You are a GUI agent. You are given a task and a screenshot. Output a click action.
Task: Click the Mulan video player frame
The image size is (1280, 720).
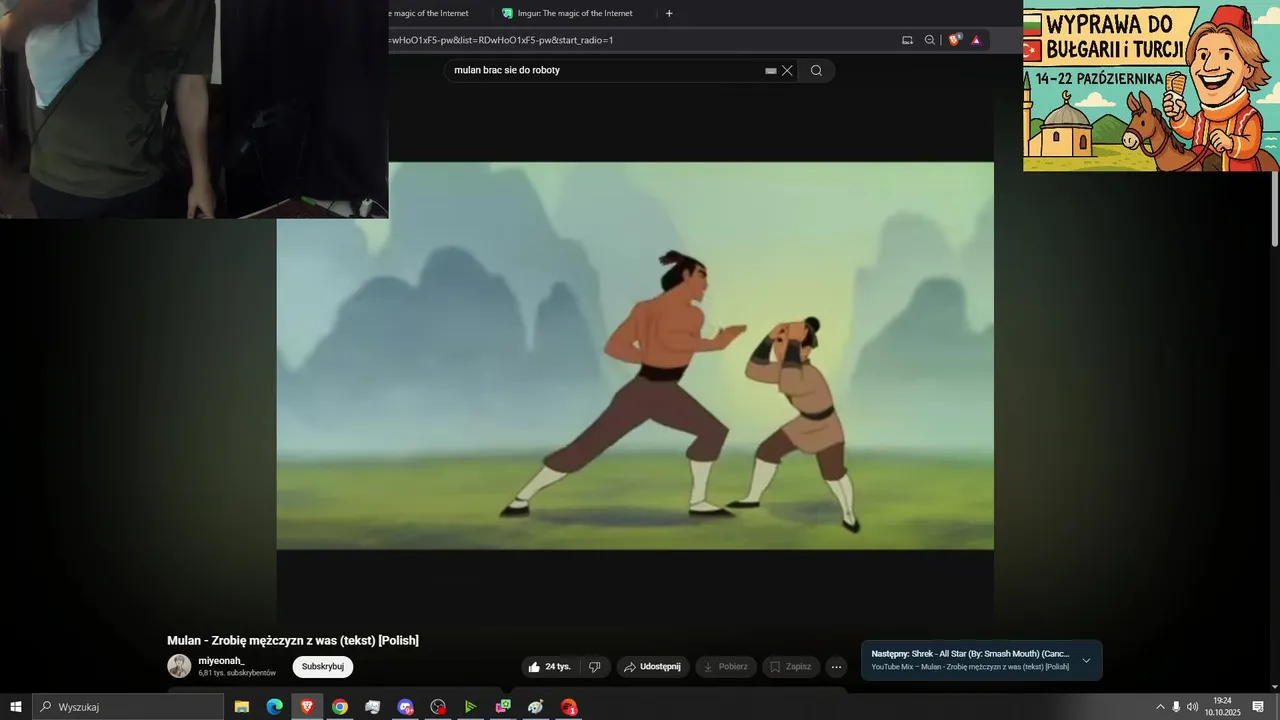click(635, 355)
